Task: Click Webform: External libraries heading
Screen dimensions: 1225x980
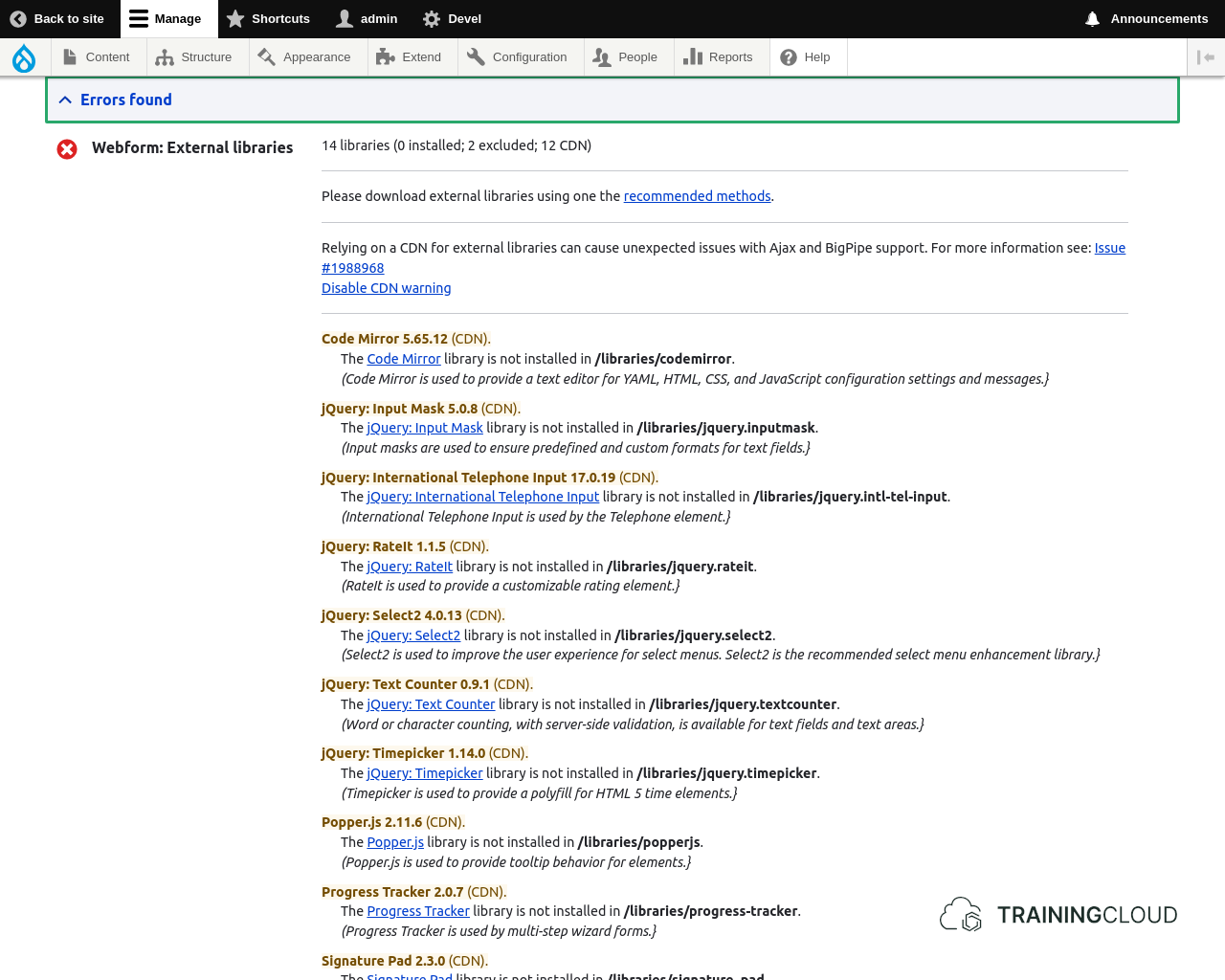Action: click(x=192, y=147)
